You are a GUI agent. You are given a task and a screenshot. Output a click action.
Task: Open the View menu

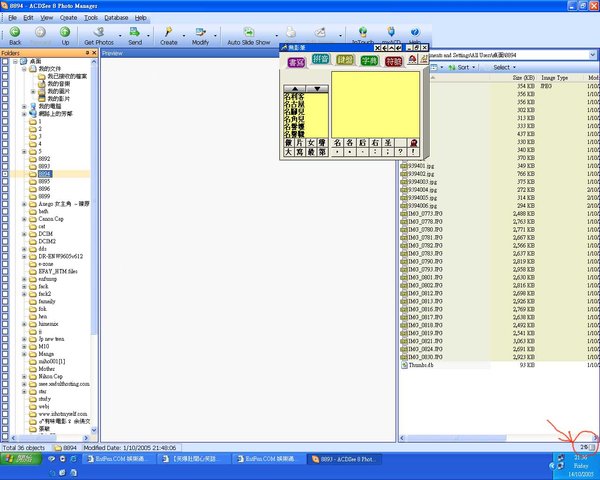[x=46, y=18]
